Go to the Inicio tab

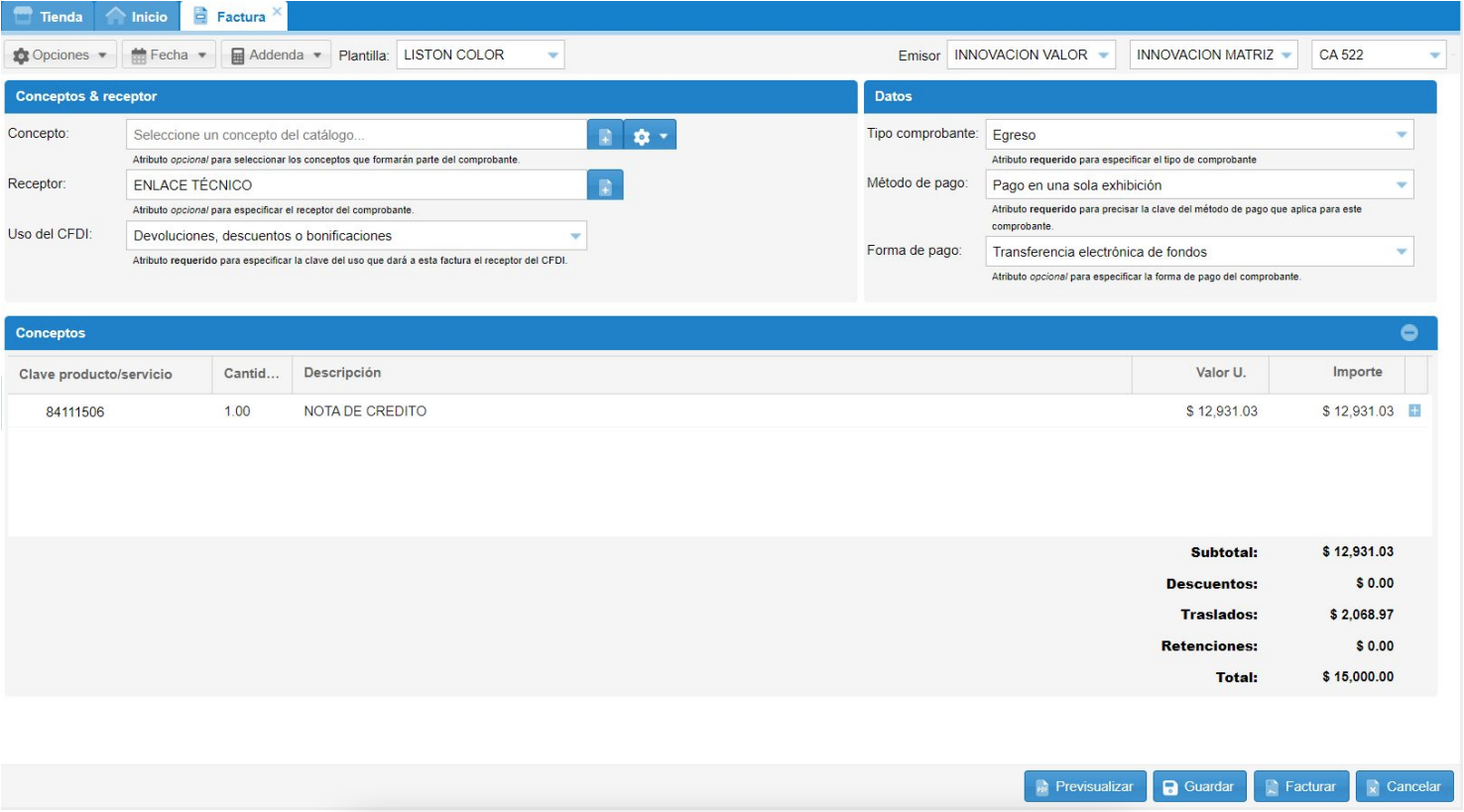[137, 17]
